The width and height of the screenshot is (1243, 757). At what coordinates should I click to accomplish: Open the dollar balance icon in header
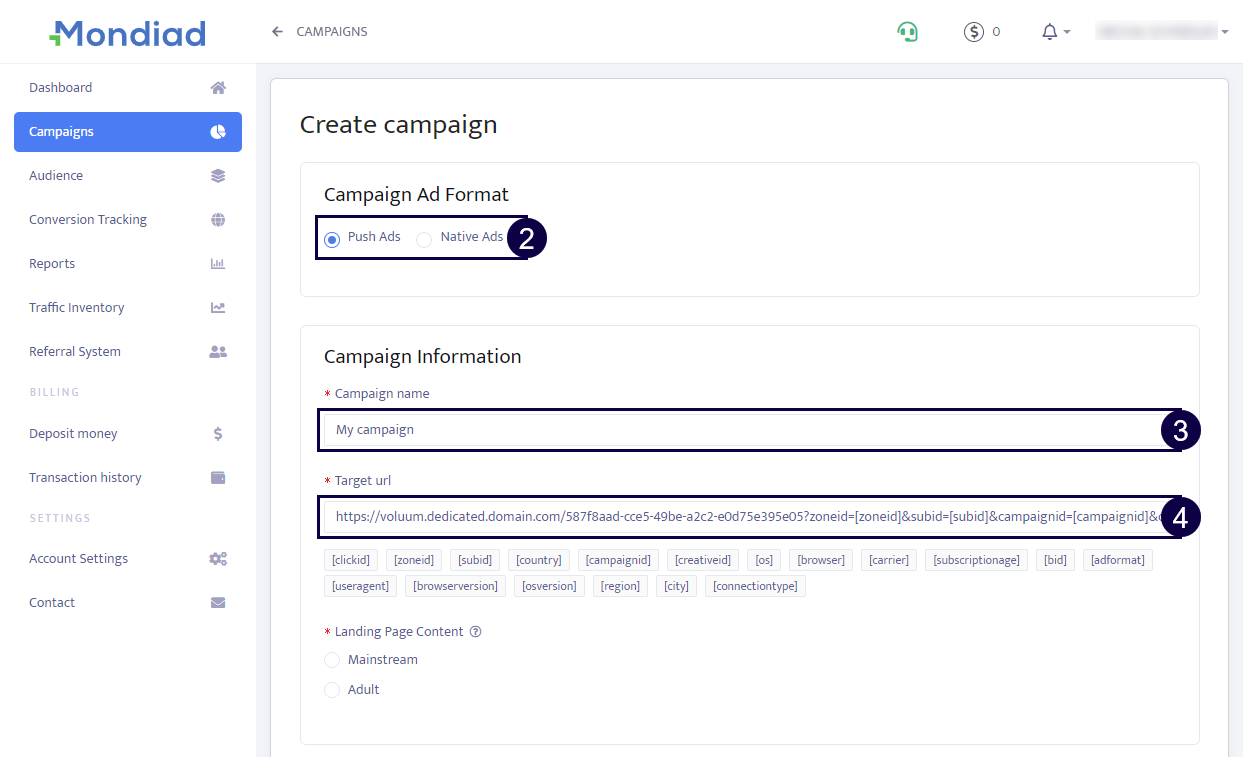pos(974,32)
